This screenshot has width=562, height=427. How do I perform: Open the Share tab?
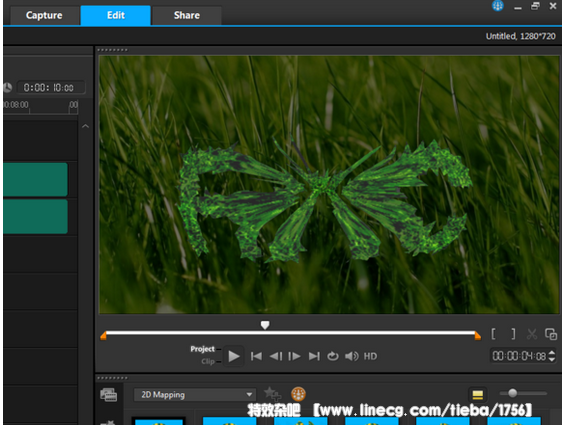[x=187, y=15]
